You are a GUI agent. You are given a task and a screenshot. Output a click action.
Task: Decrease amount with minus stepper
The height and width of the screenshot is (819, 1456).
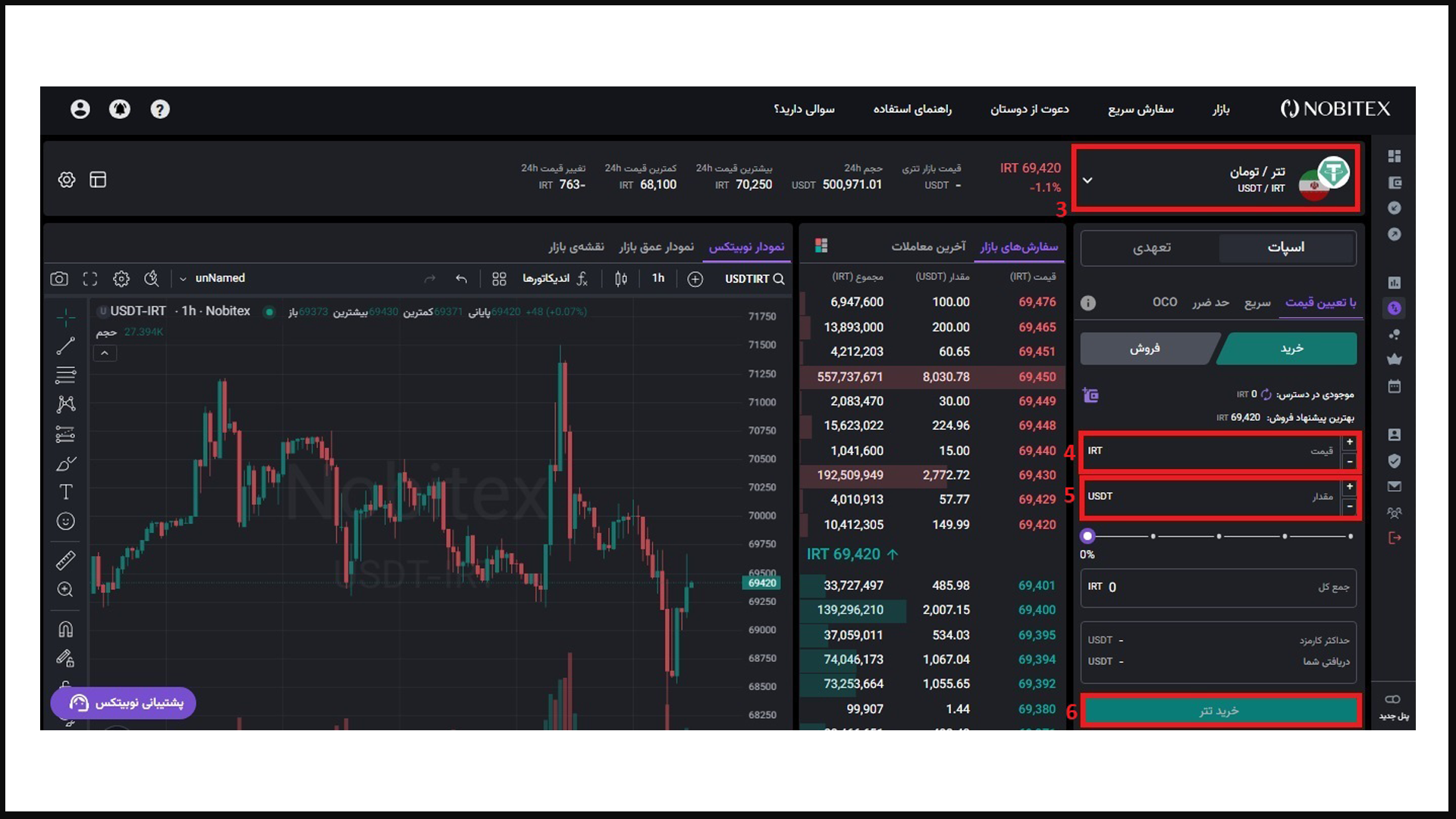pyautogui.click(x=1349, y=507)
